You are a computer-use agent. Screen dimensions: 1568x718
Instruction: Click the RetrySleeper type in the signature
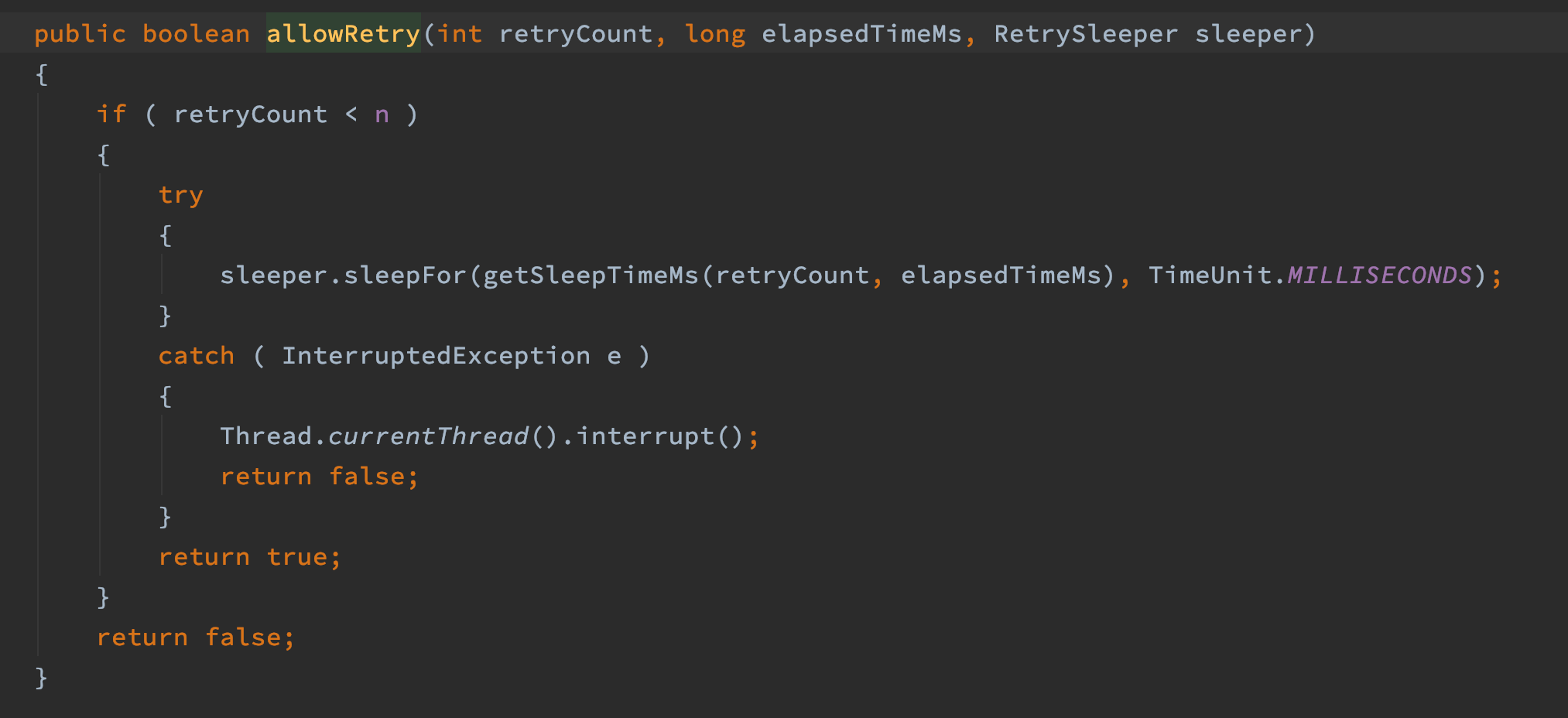pyautogui.click(x=1086, y=34)
